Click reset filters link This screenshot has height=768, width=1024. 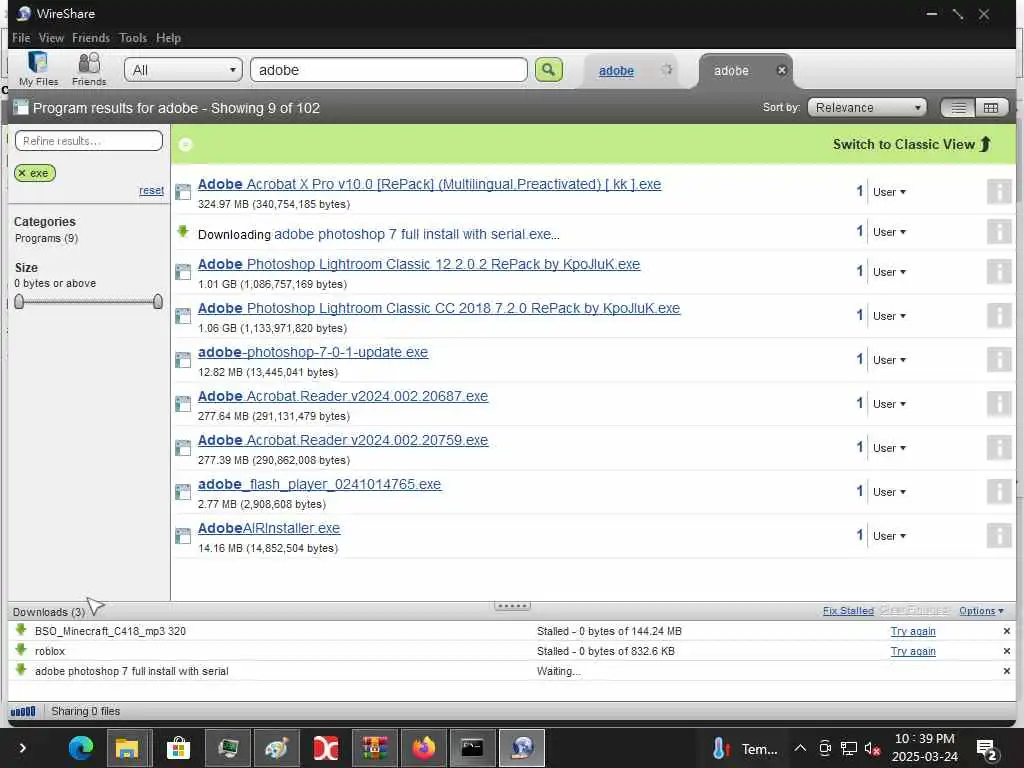coord(152,191)
